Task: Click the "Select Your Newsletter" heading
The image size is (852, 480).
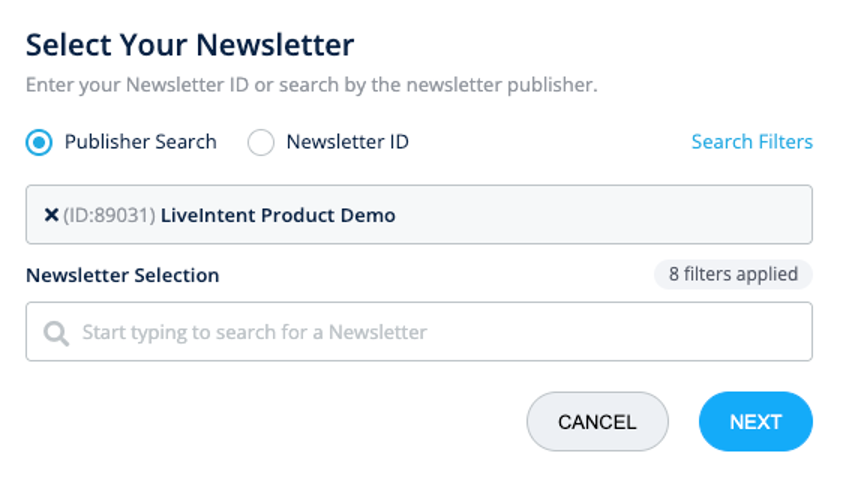Action: click(190, 45)
